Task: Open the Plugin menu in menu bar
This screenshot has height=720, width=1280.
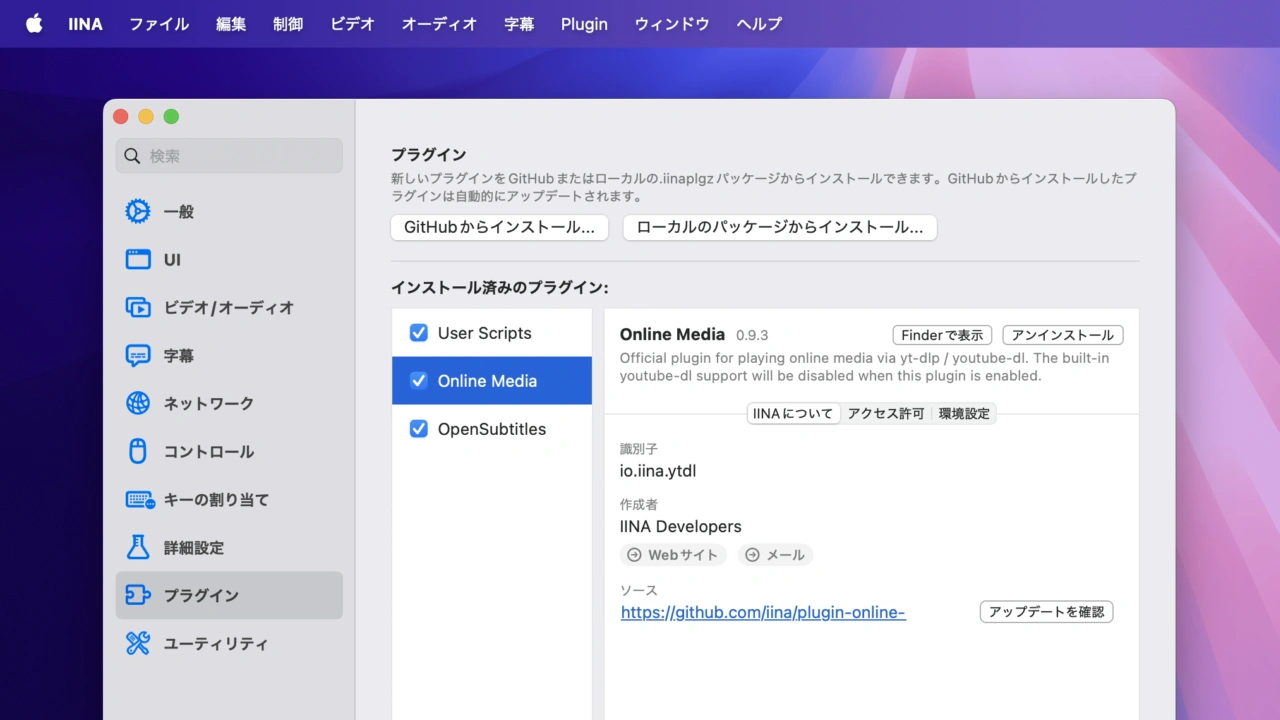Action: (584, 24)
